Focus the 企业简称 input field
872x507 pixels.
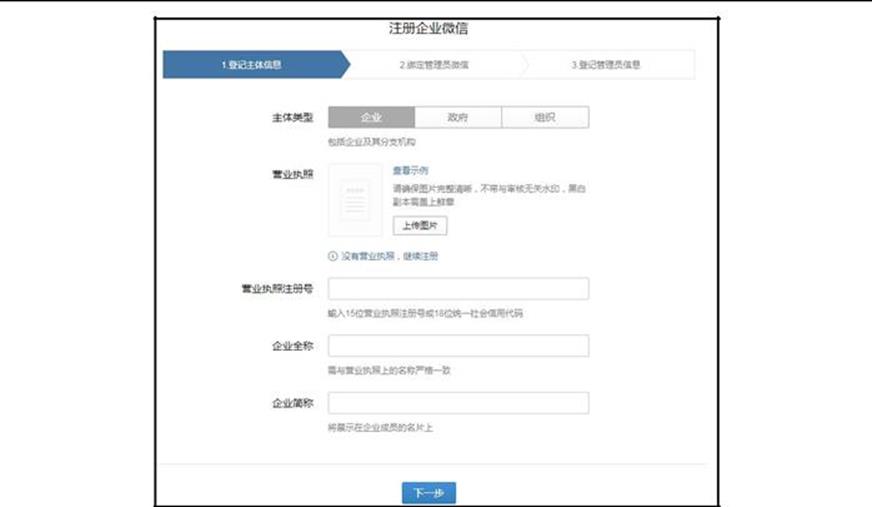click(x=458, y=403)
